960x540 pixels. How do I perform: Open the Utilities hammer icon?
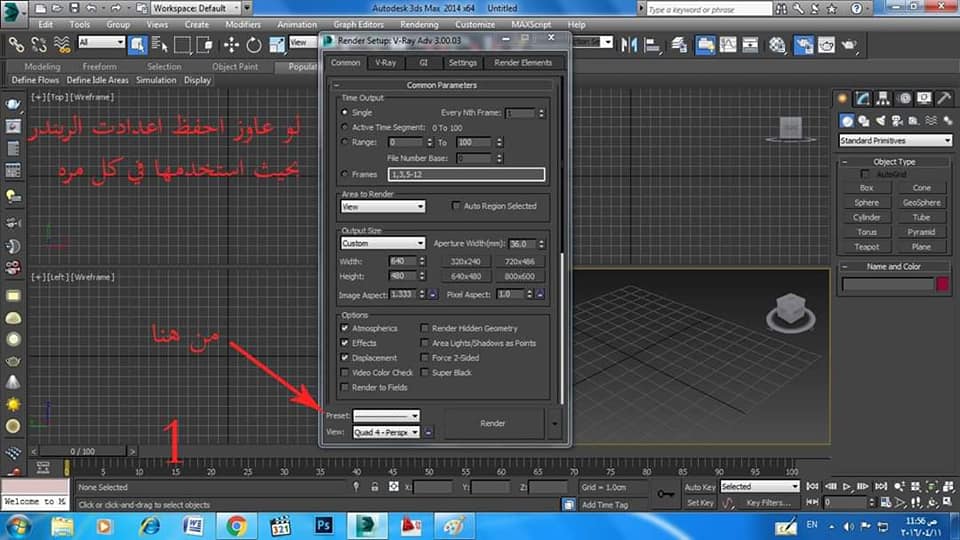pos(944,99)
